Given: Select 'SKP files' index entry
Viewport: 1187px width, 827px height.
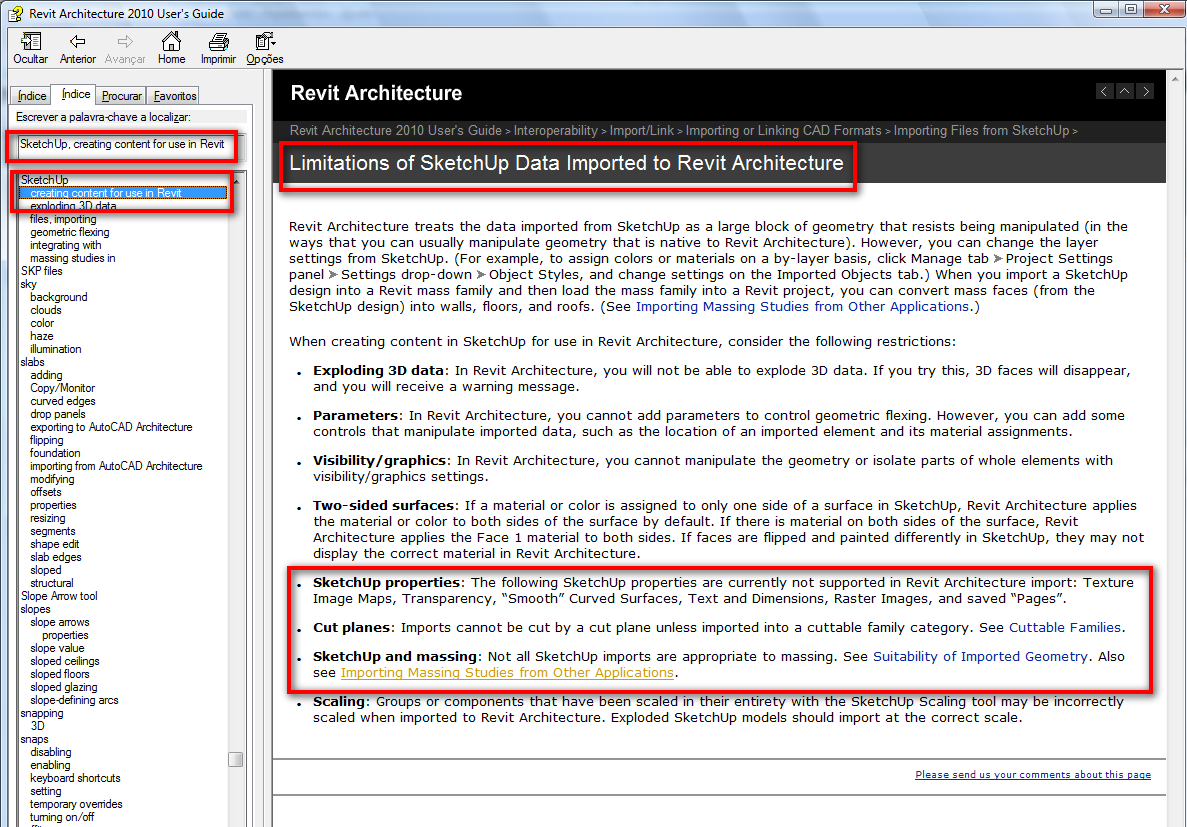Looking at the screenshot, I should pyautogui.click(x=42, y=271).
